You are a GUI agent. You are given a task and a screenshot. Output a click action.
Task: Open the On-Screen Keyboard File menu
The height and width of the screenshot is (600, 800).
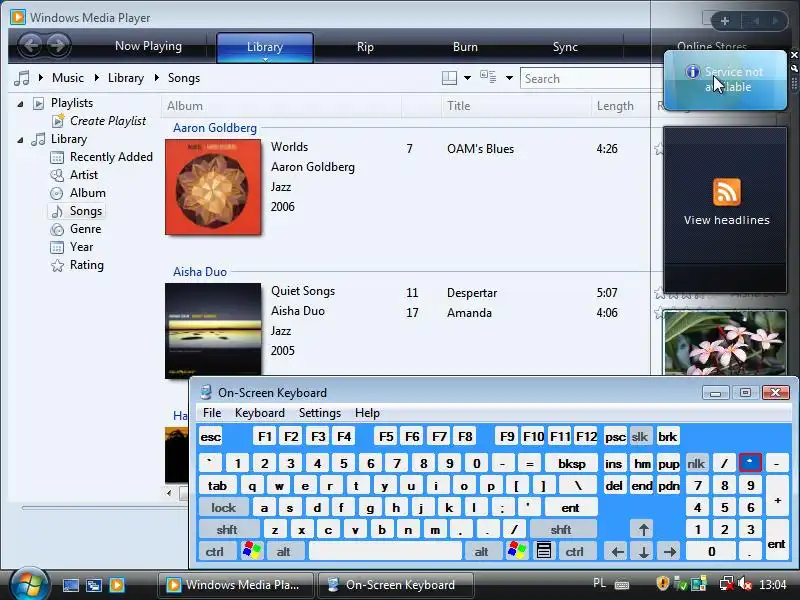pyautogui.click(x=212, y=413)
